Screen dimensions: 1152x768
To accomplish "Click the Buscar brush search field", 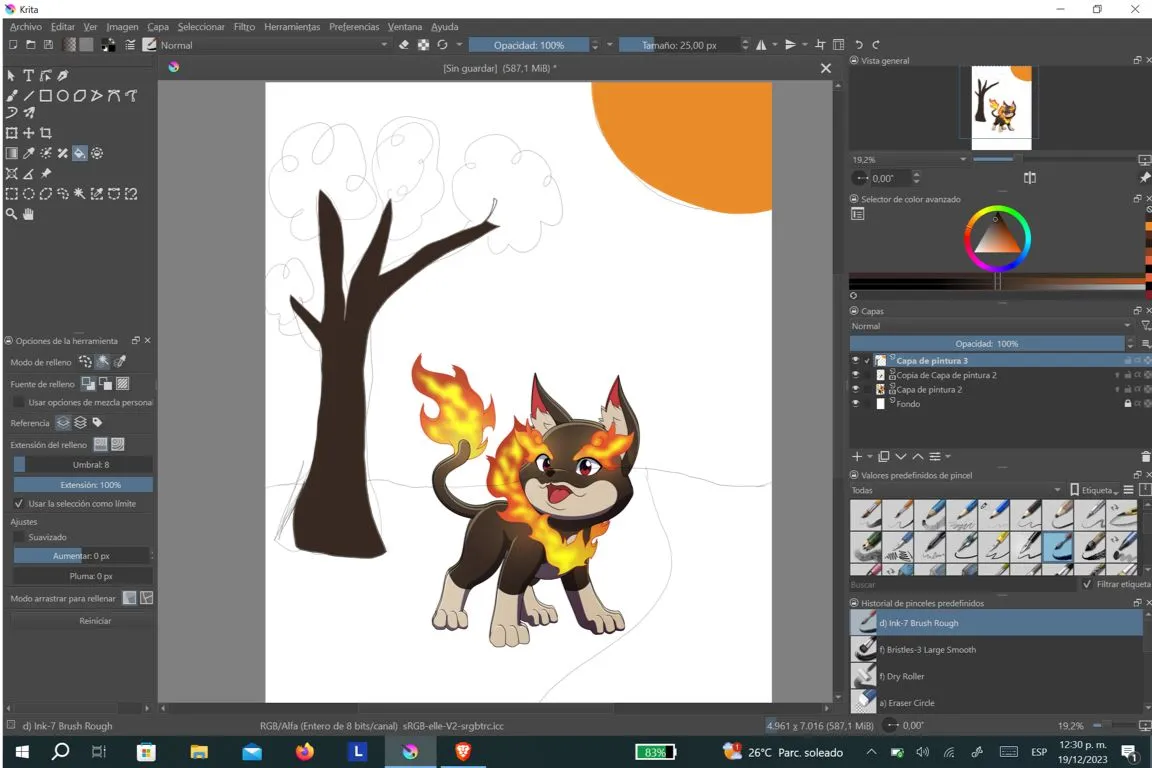I will click(962, 585).
